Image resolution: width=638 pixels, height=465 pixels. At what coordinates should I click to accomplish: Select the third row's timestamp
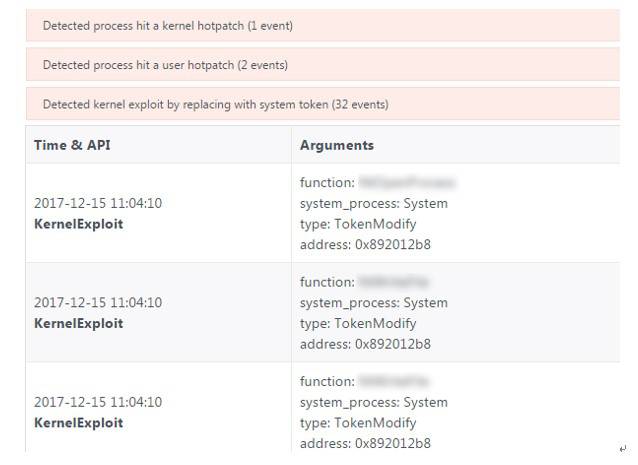pos(98,402)
